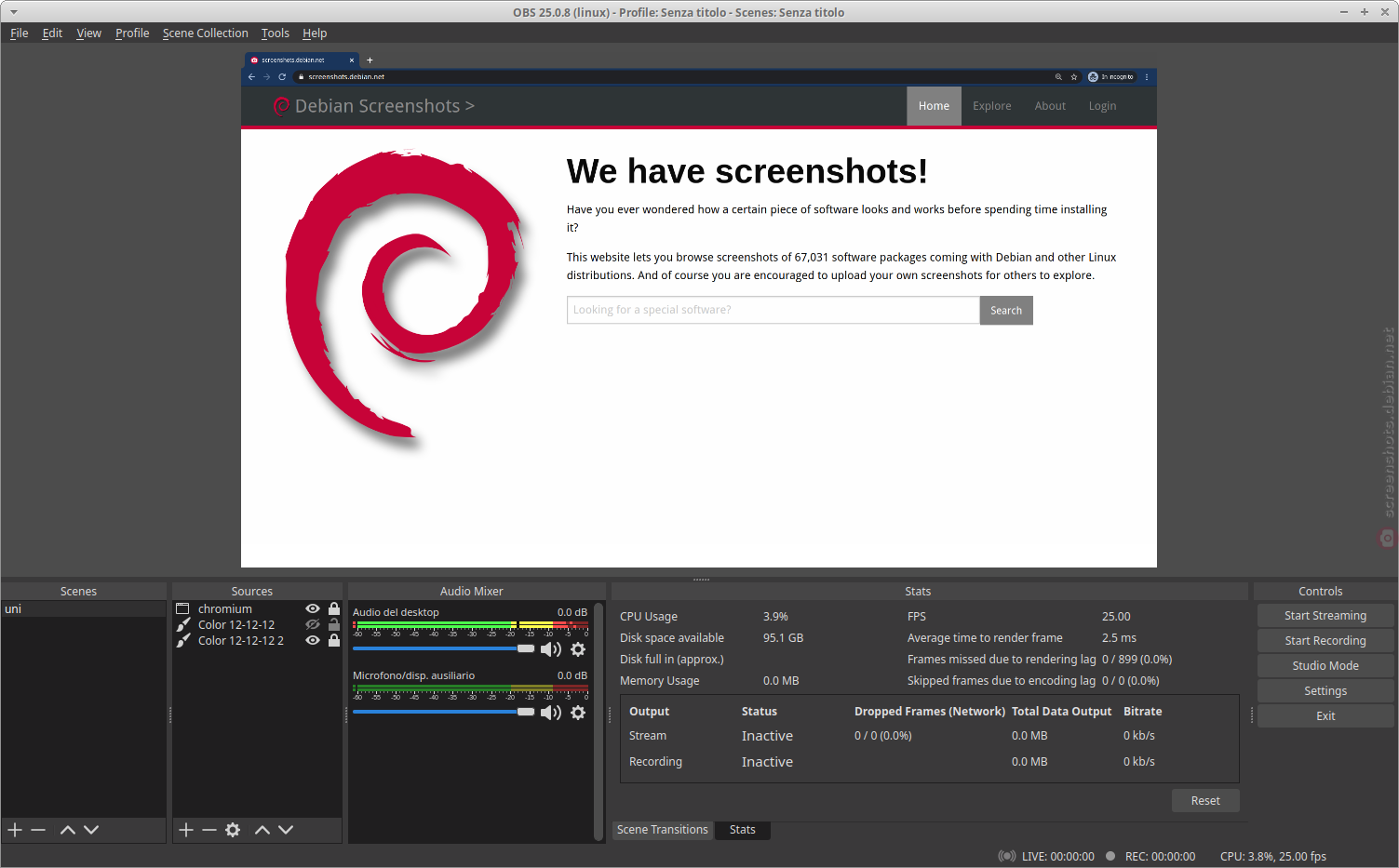1399x868 pixels.
Task: Click the Audio del desktop label
Action: tap(396, 612)
